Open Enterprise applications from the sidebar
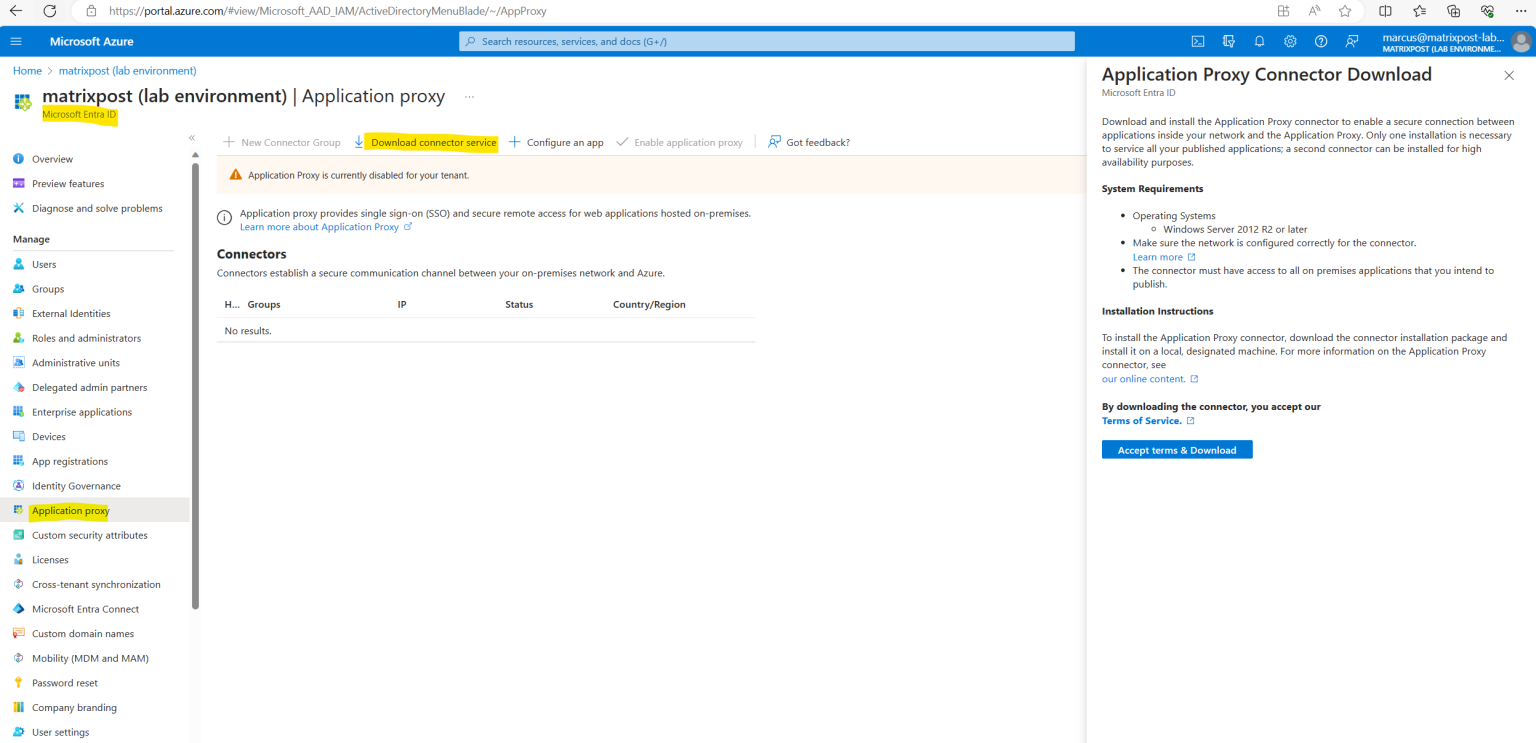This screenshot has width=1536, height=743. [x=83, y=411]
